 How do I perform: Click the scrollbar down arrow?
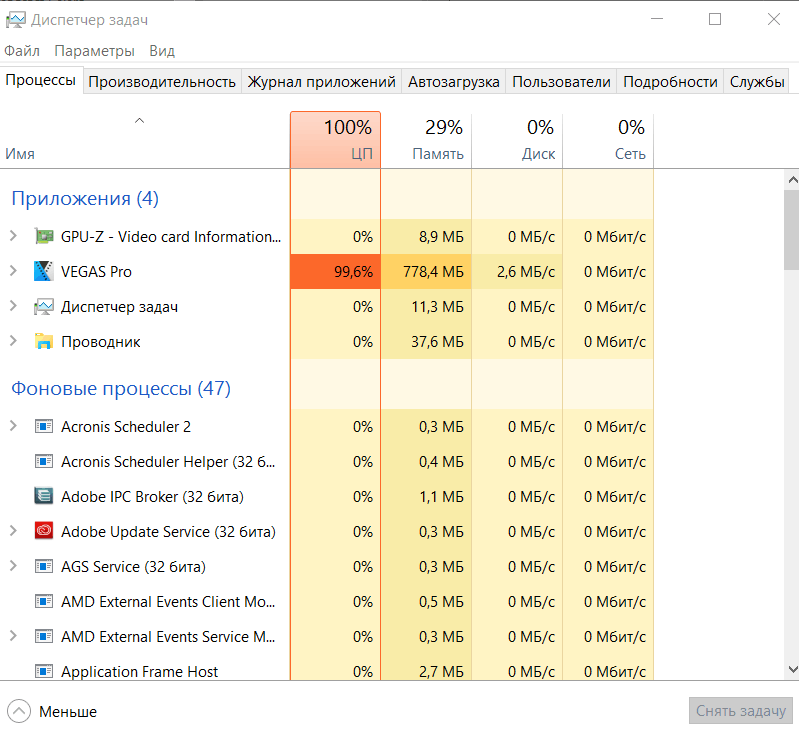792,669
